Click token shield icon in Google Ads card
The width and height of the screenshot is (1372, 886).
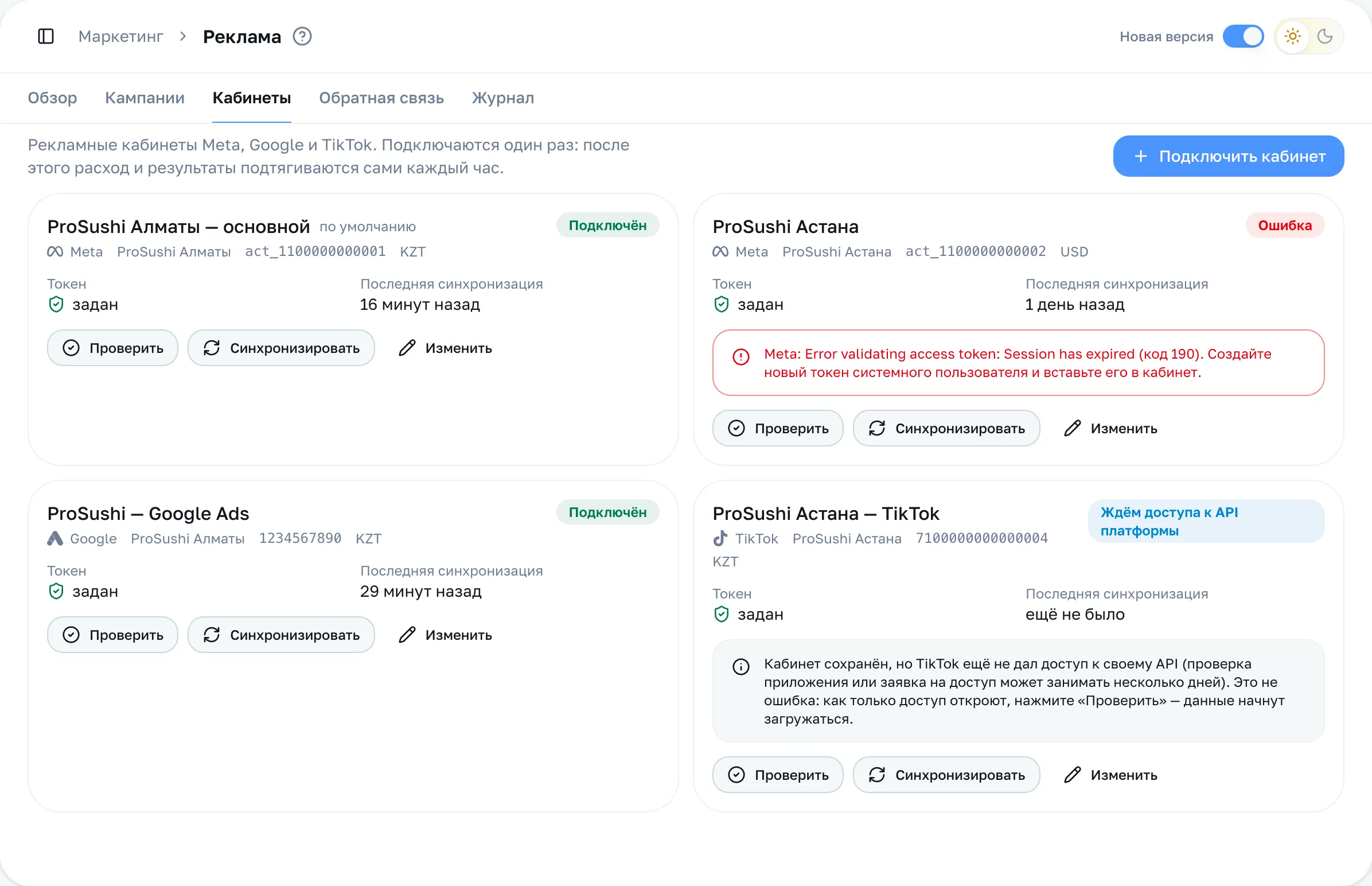click(x=56, y=592)
